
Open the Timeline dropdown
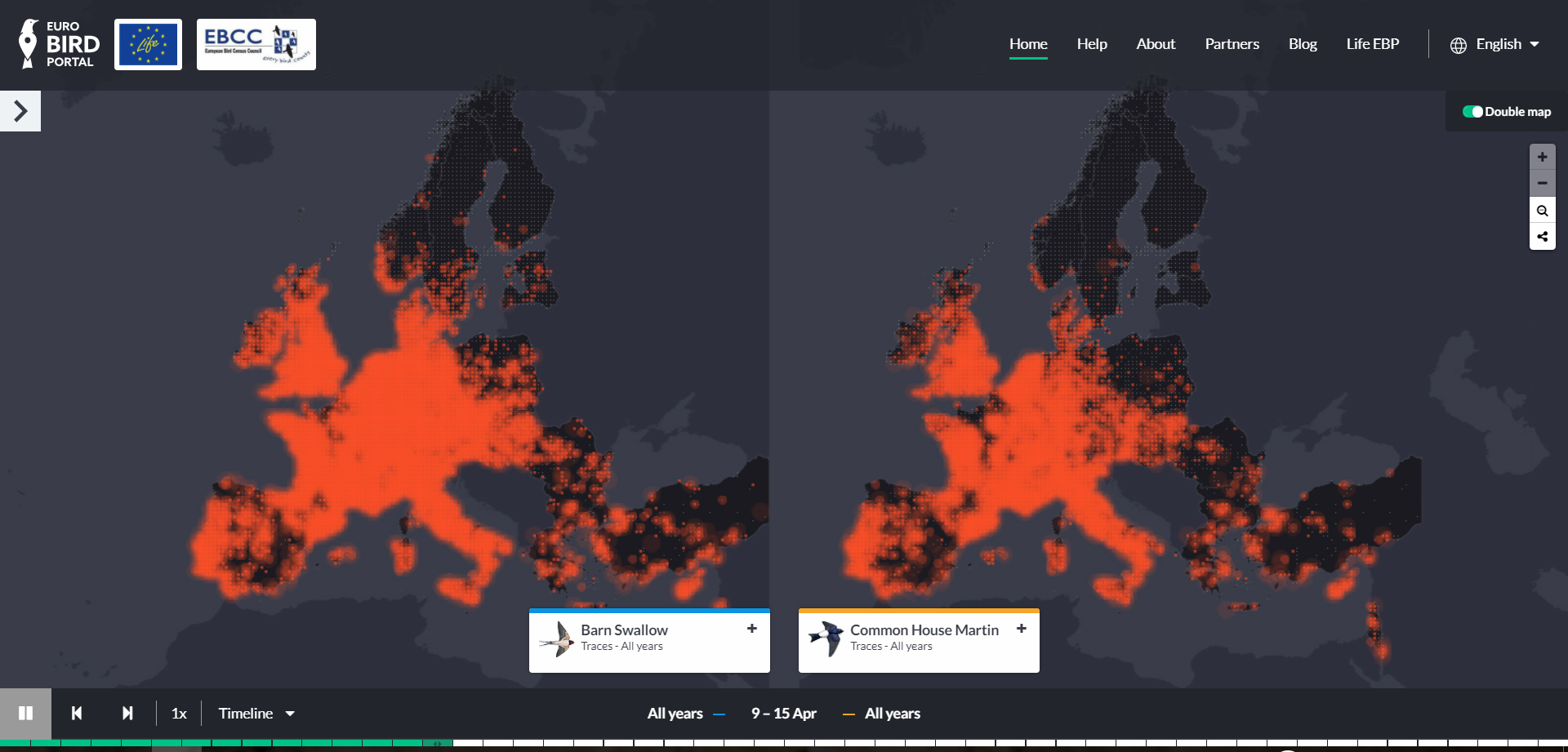[x=256, y=713]
